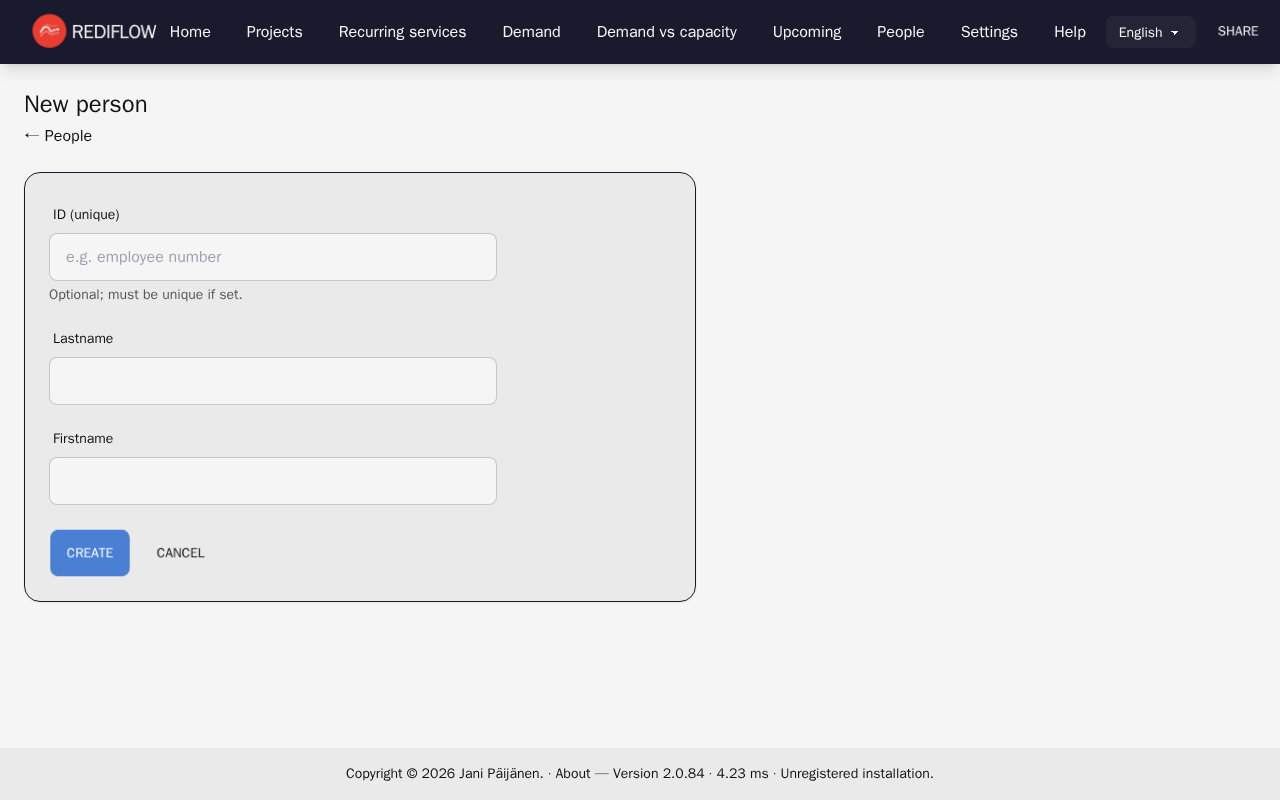
Task: Cancel the new person form
Action: coord(180,553)
